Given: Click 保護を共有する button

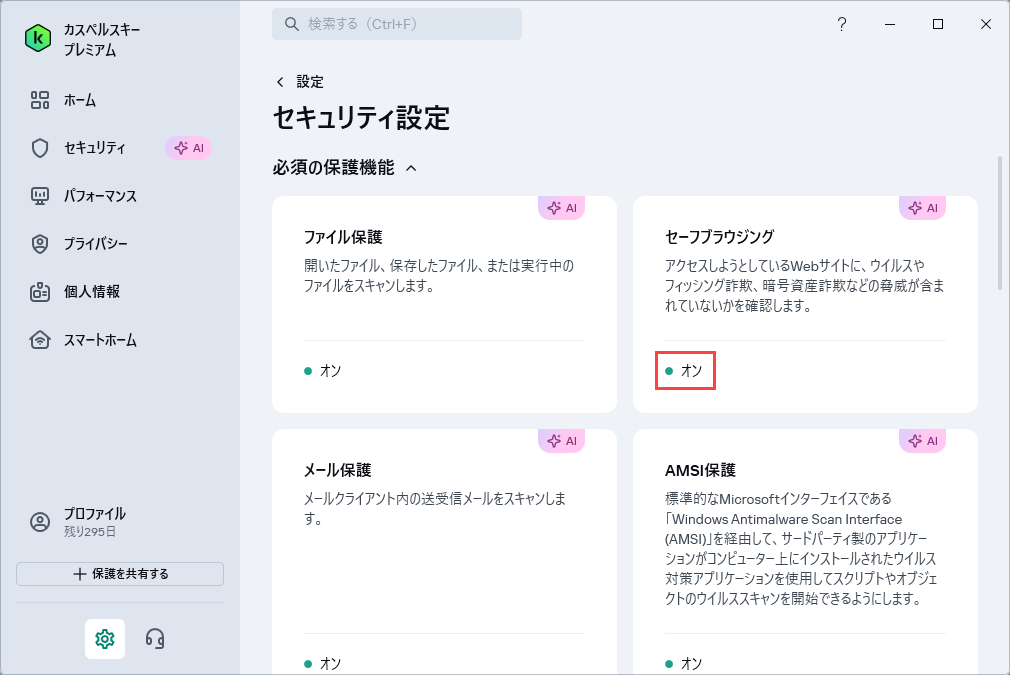Looking at the screenshot, I should (120, 574).
